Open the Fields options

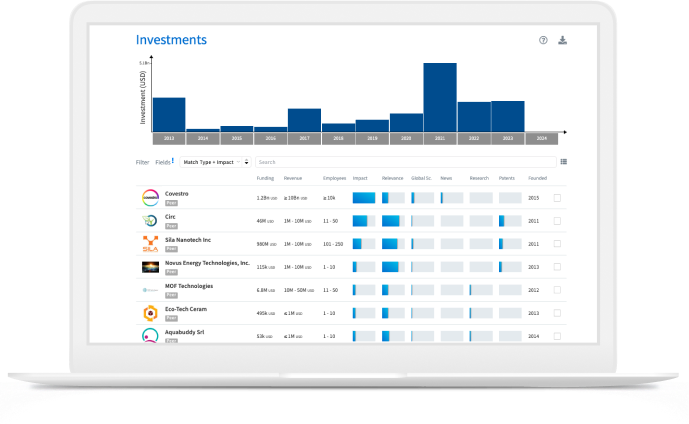[164, 162]
